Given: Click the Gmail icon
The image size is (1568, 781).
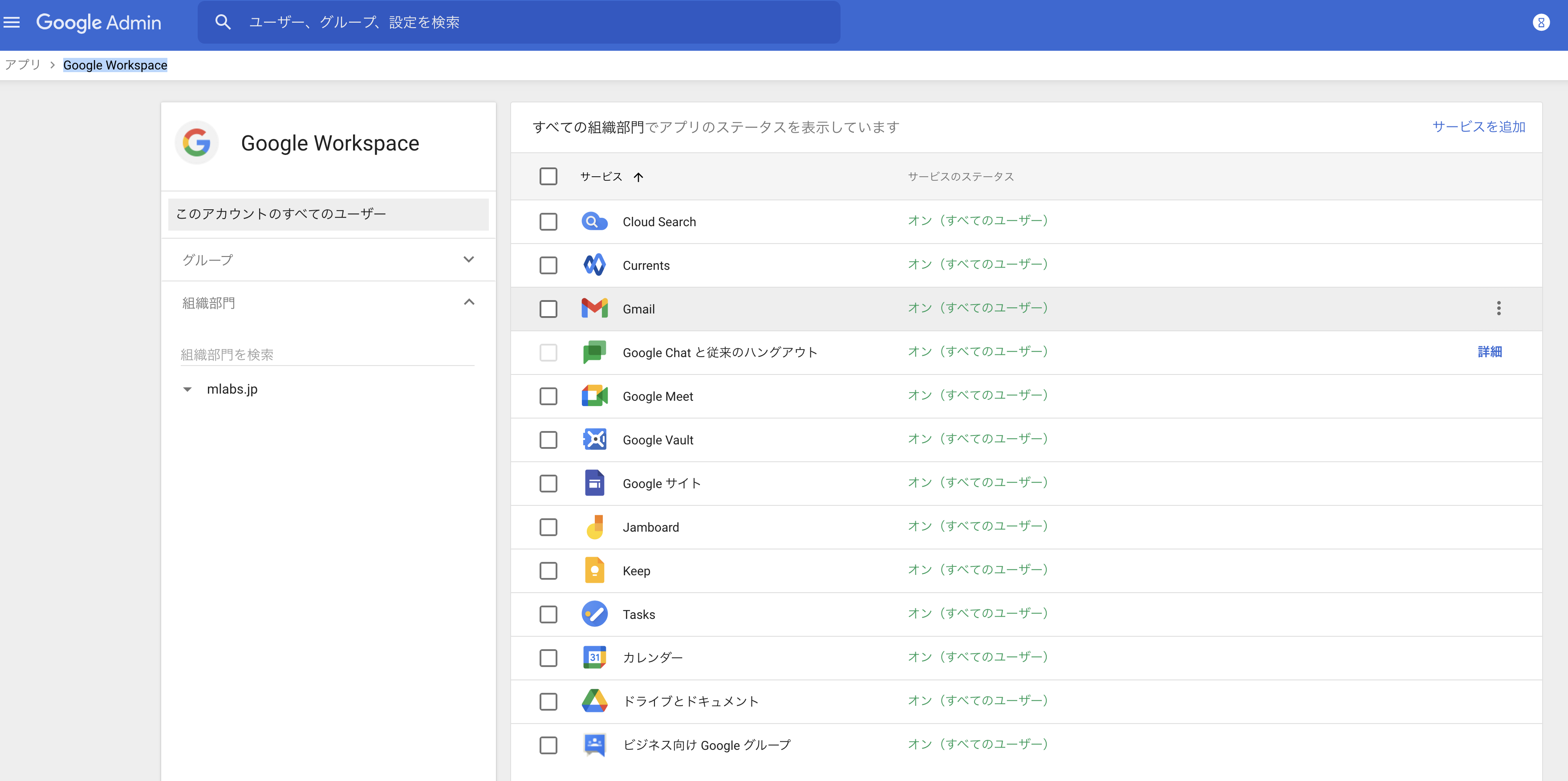Looking at the screenshot, I should [x=594, y=309].
